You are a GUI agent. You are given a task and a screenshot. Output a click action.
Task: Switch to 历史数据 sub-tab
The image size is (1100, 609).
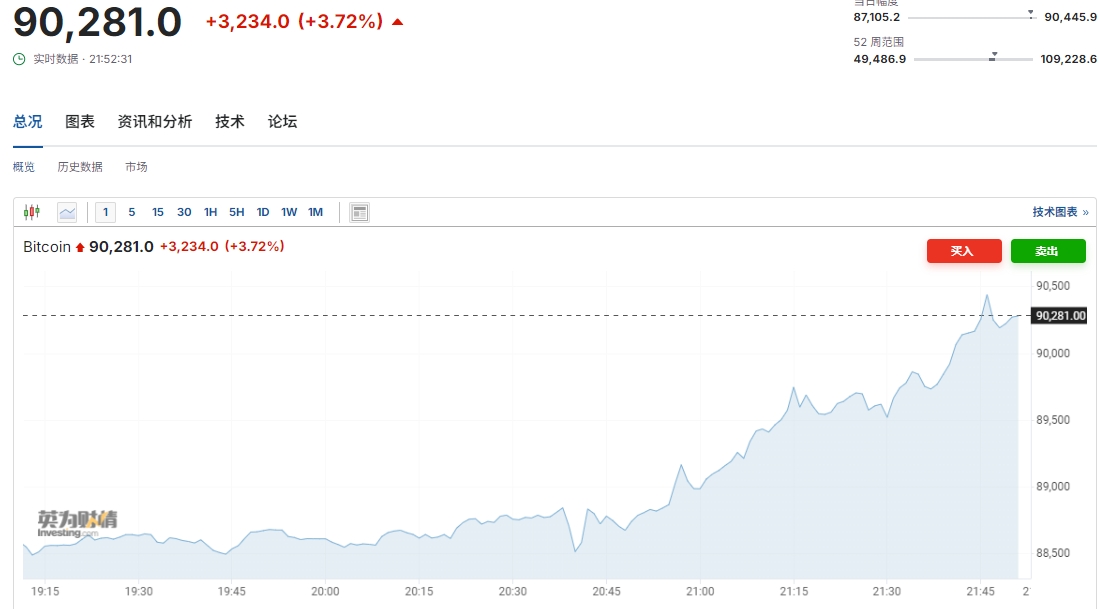80,167
